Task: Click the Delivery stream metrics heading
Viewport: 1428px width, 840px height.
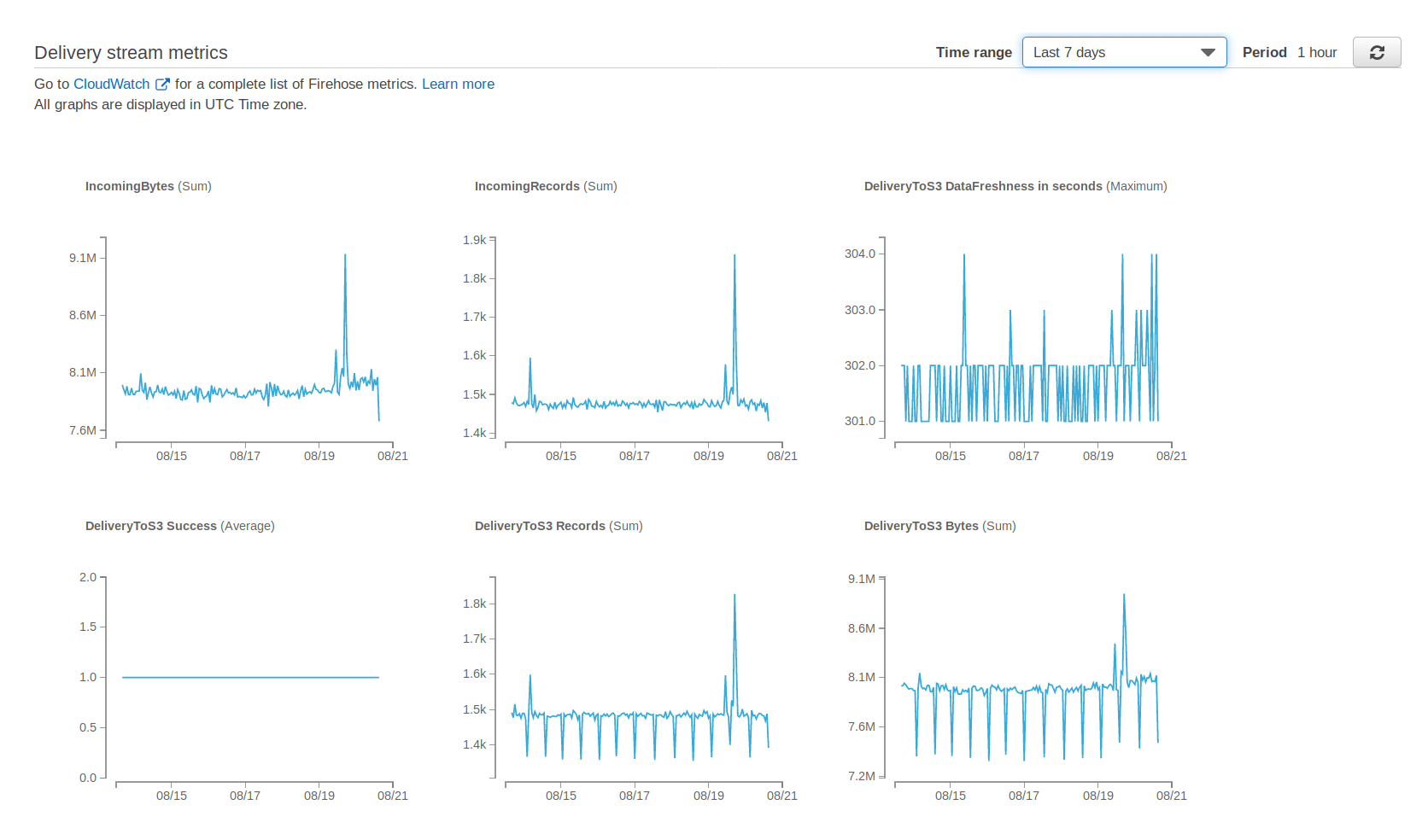Action: click(130, 52)
